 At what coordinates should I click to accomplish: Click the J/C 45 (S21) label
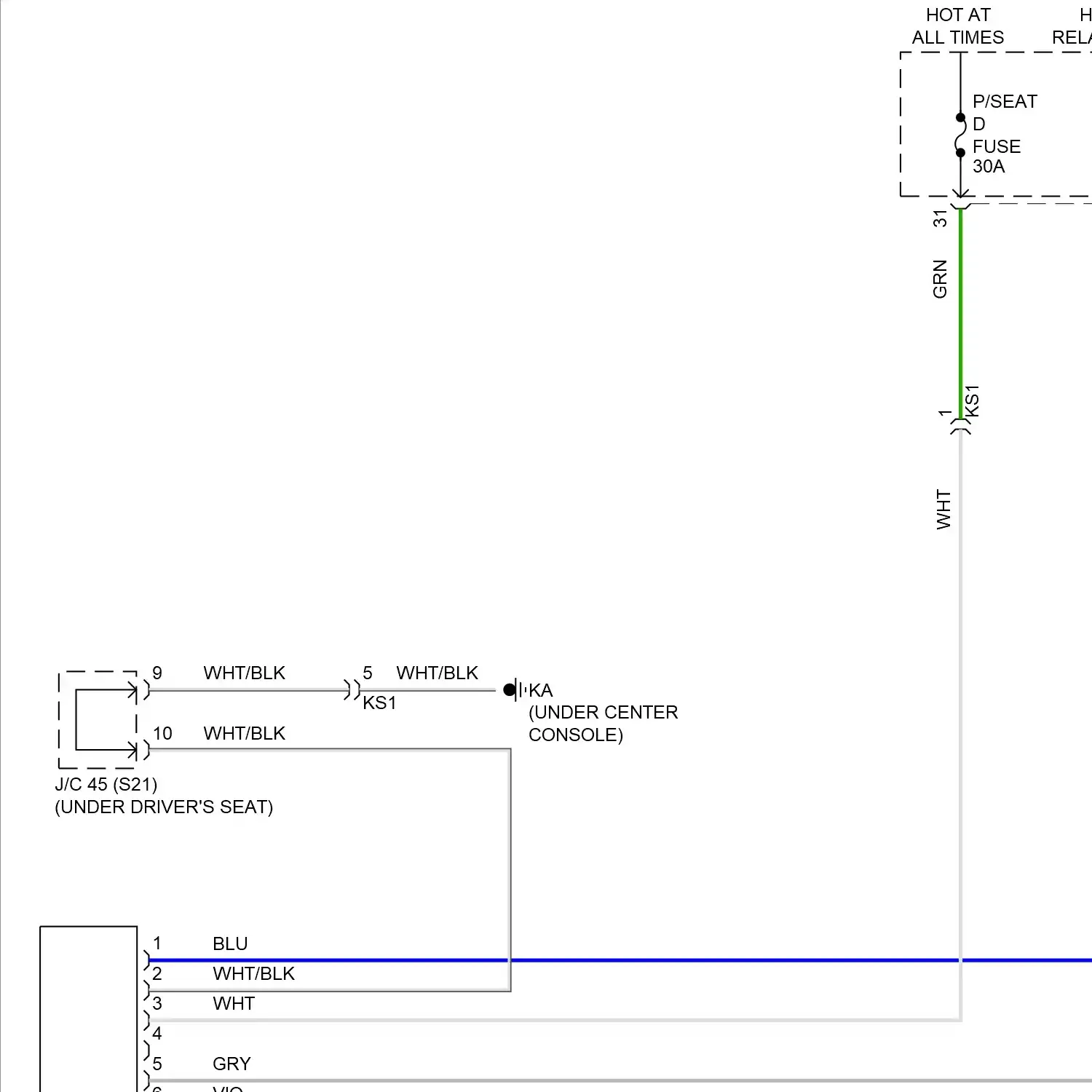point(106,784)
